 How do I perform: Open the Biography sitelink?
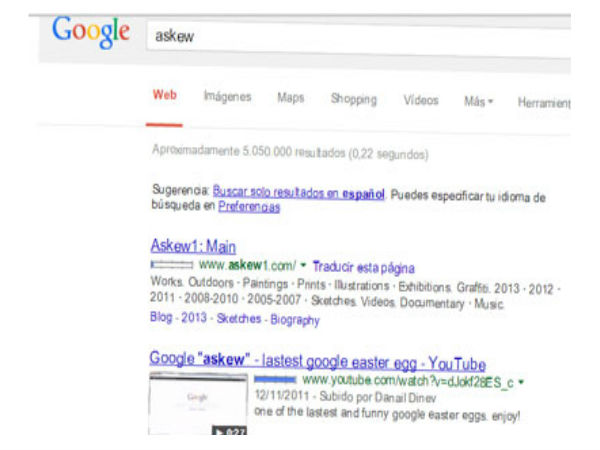(x=295, y=320)
